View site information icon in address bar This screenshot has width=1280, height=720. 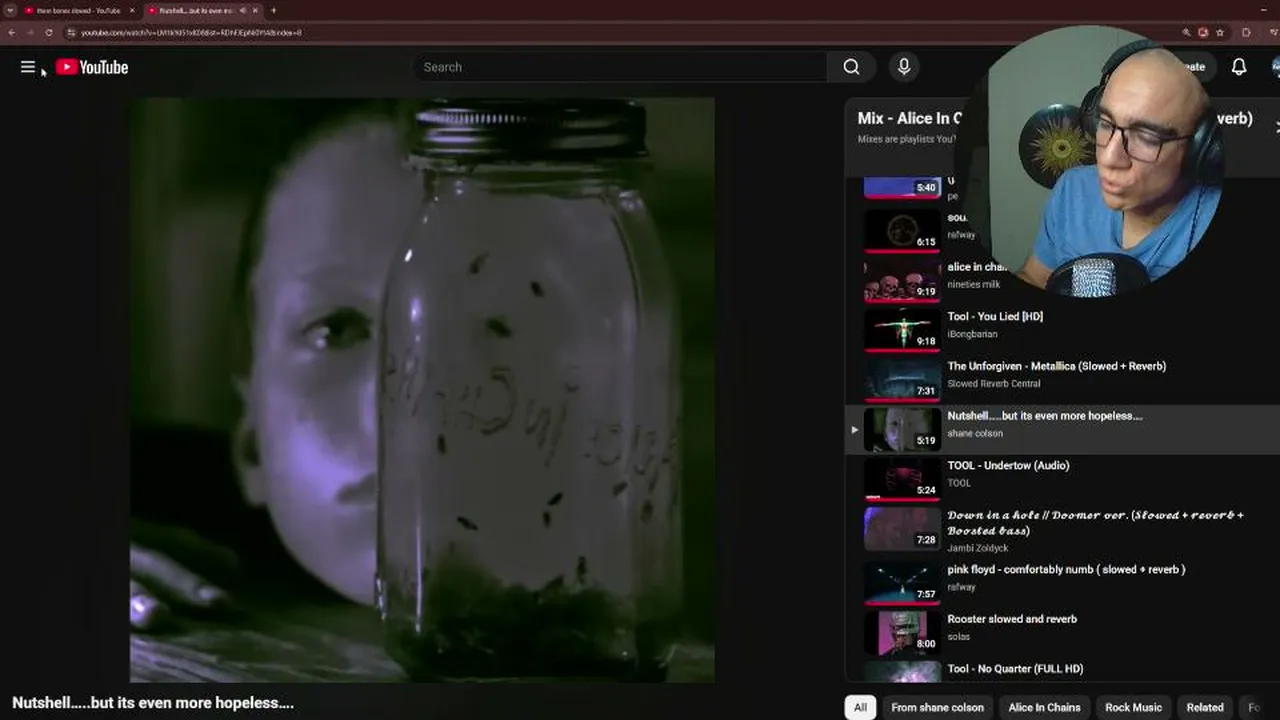point(71,32)
